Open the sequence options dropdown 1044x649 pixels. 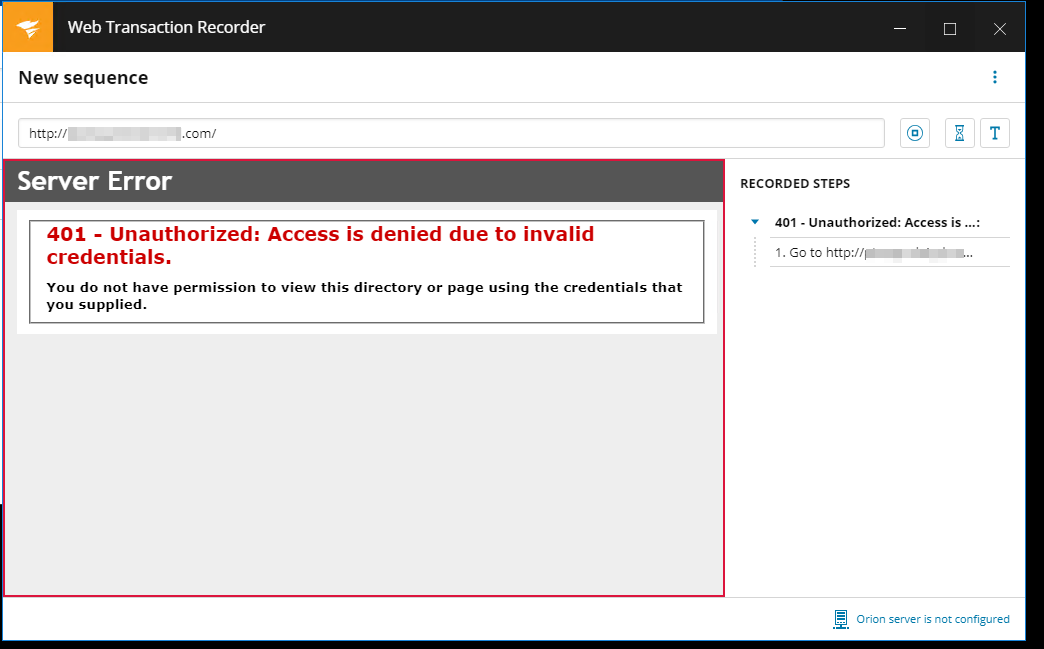(995, 77)
